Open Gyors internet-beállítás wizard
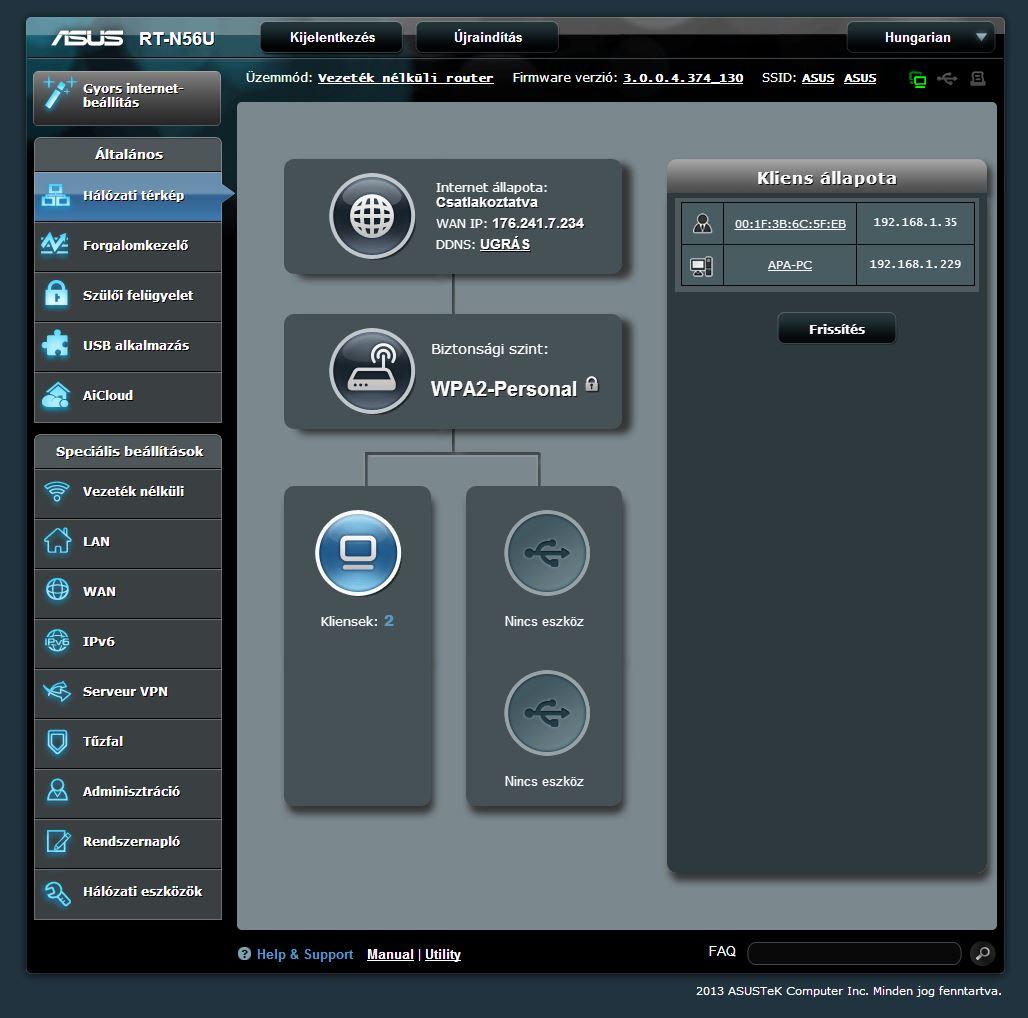Viewport: 1028px width, 1018px height. pyautogui.click(x=127, y=97)
